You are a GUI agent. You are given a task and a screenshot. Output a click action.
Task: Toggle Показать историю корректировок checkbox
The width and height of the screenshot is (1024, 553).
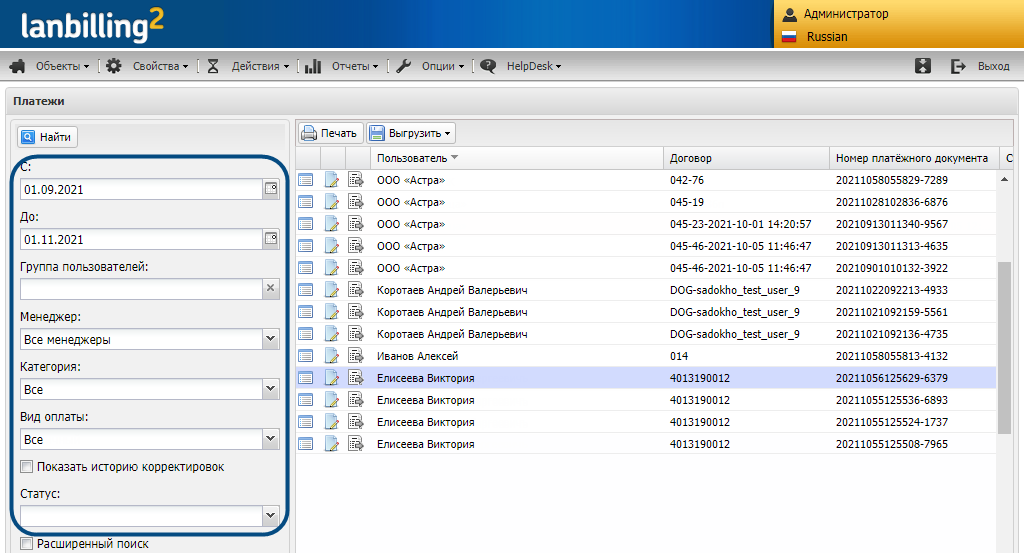pos(27,467)
